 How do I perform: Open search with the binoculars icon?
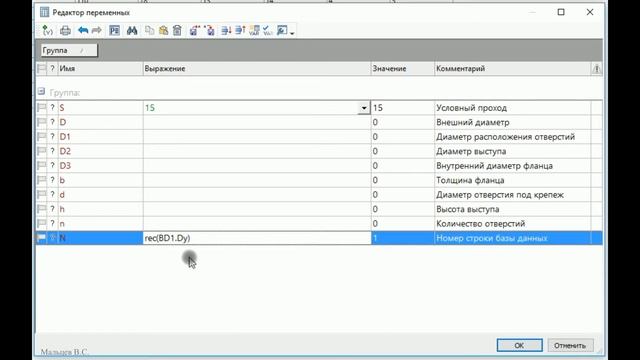click(x=132, y=31)
